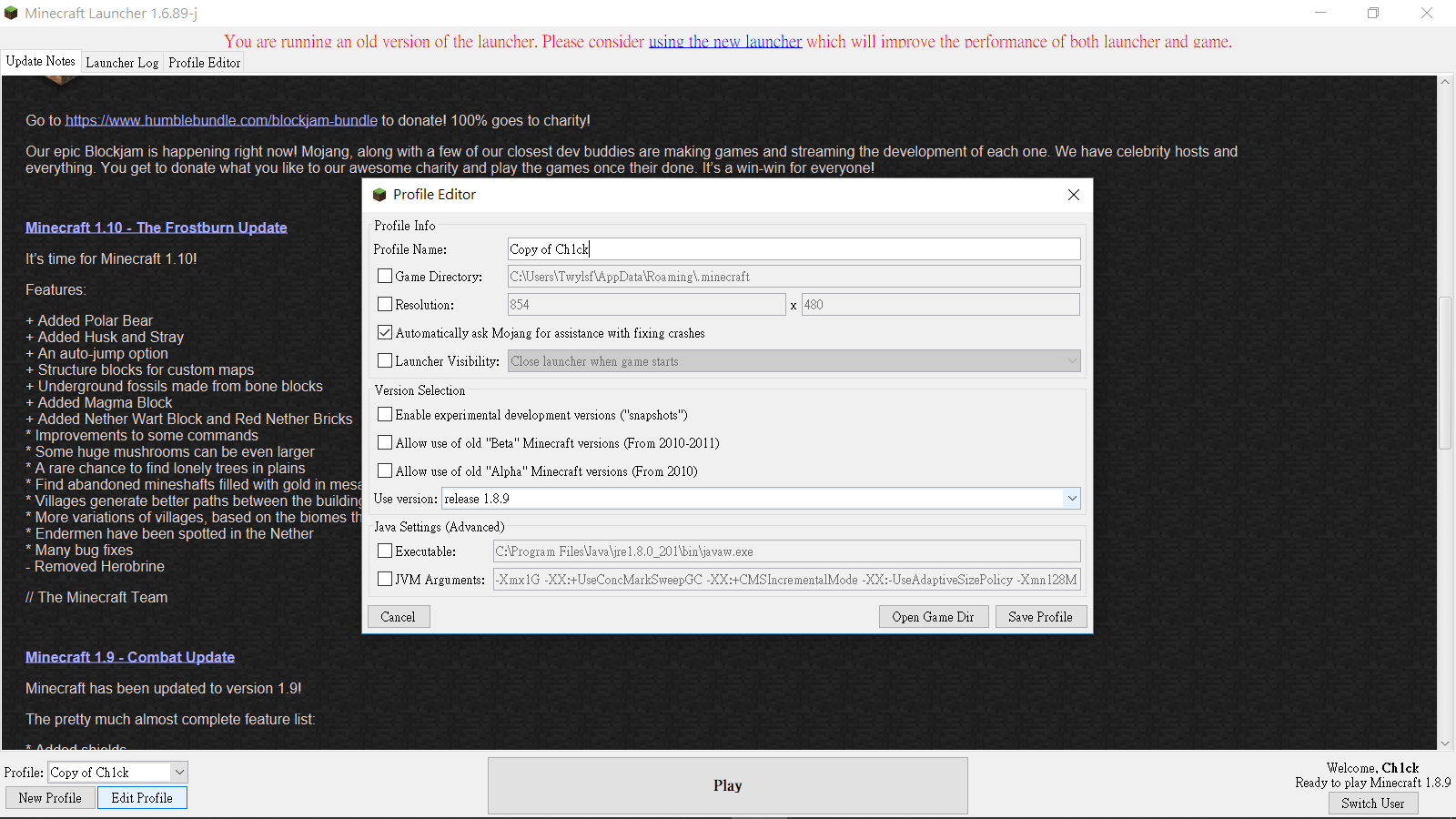Viewport: 1456px width, 819px height.
Task: Click 'Ready to play Minecraft 1.8.9' status text
Action: 1373,783
